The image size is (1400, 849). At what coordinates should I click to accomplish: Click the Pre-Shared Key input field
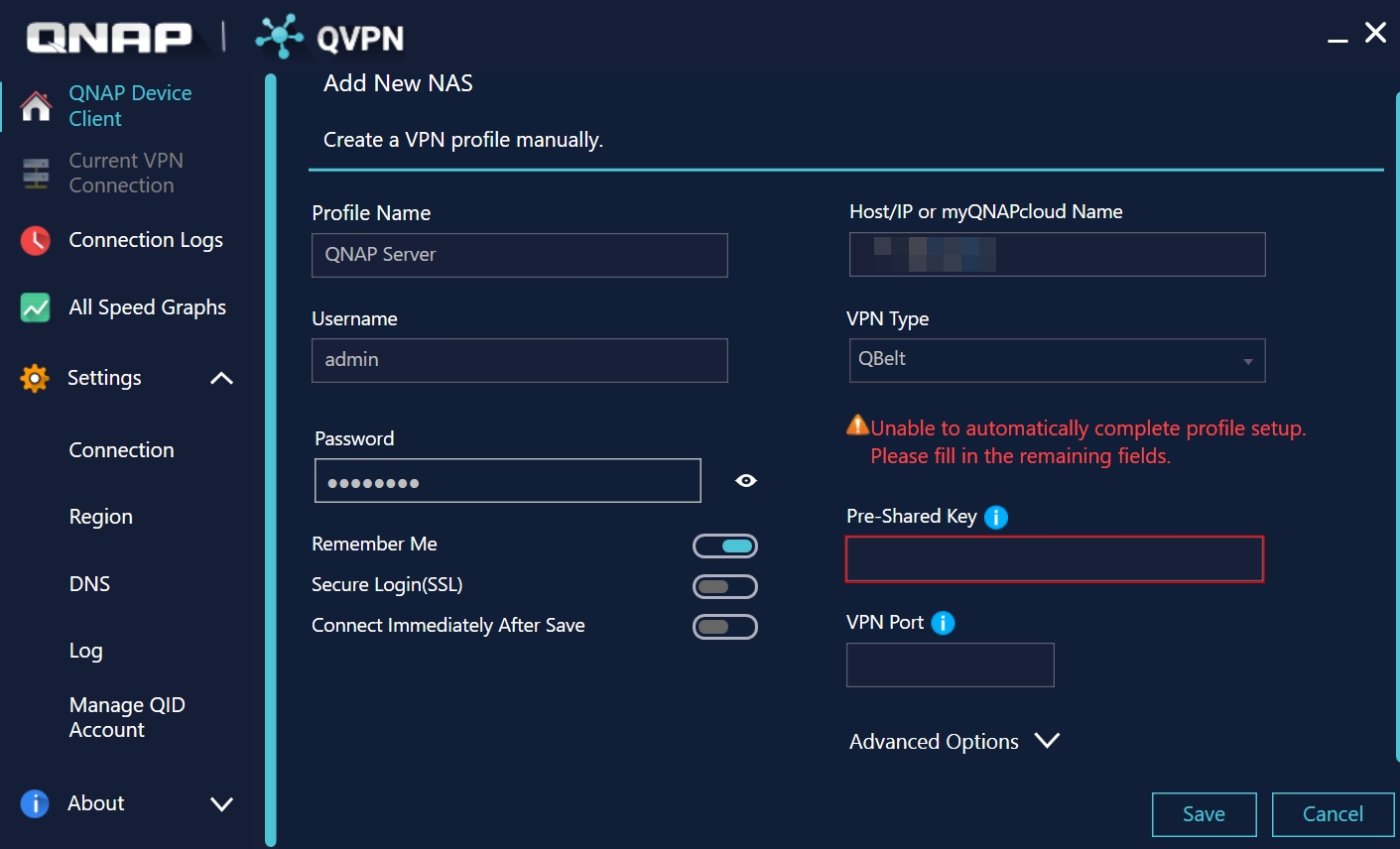[1055, 559]
